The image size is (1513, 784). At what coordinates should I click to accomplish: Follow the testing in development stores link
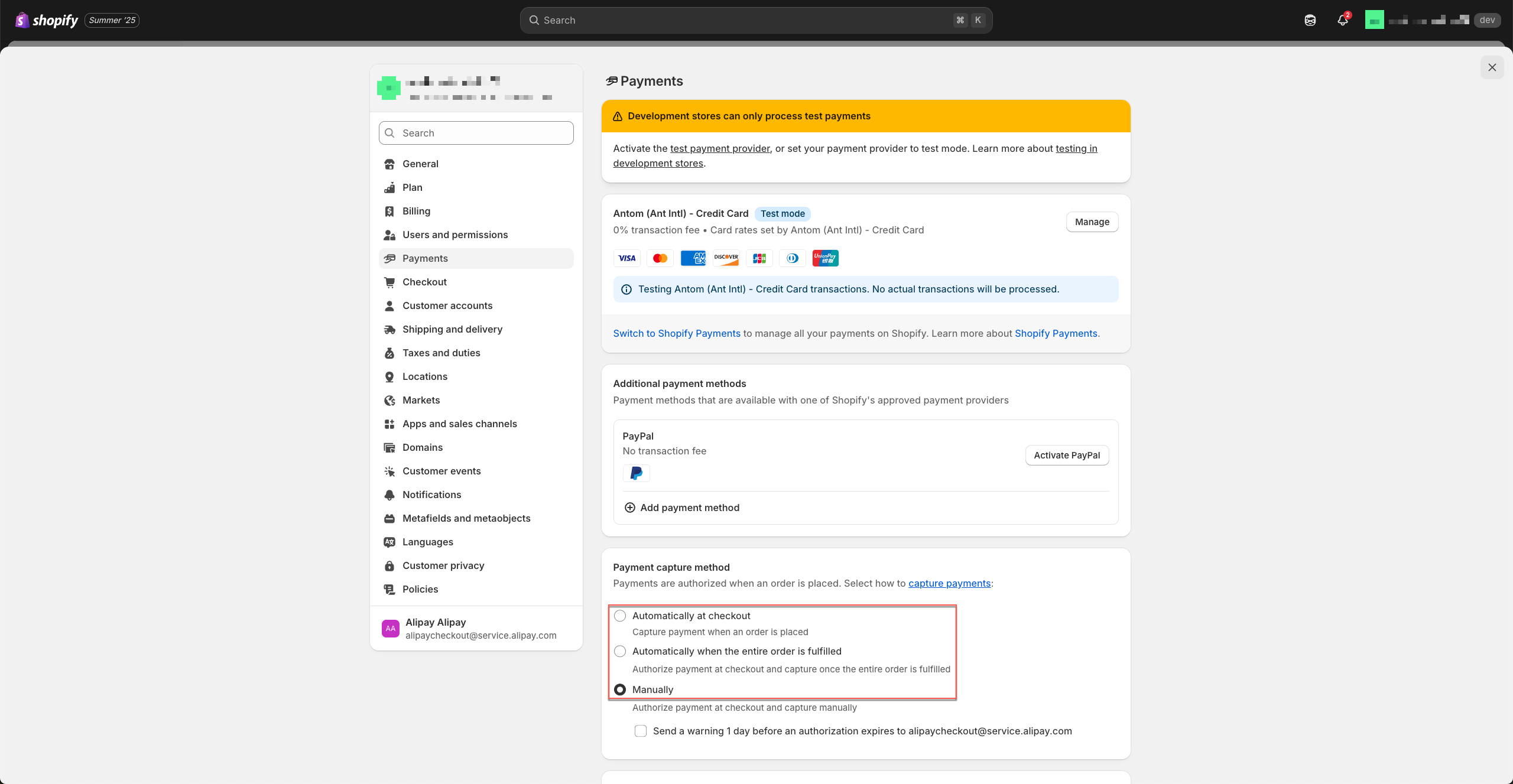855,156
